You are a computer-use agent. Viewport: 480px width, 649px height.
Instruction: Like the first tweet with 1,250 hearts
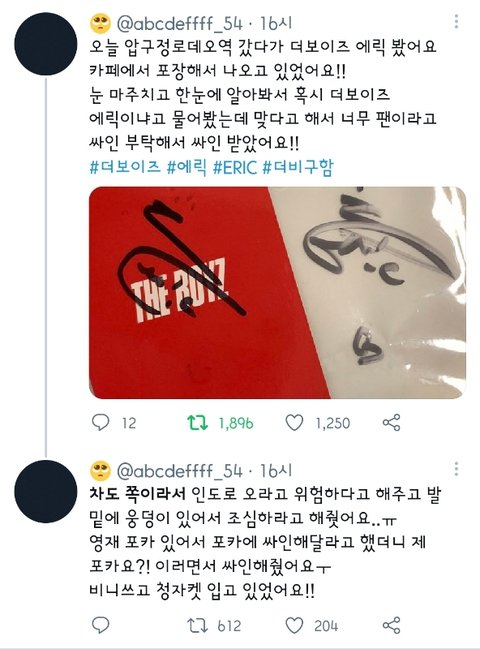pos(295,423)
